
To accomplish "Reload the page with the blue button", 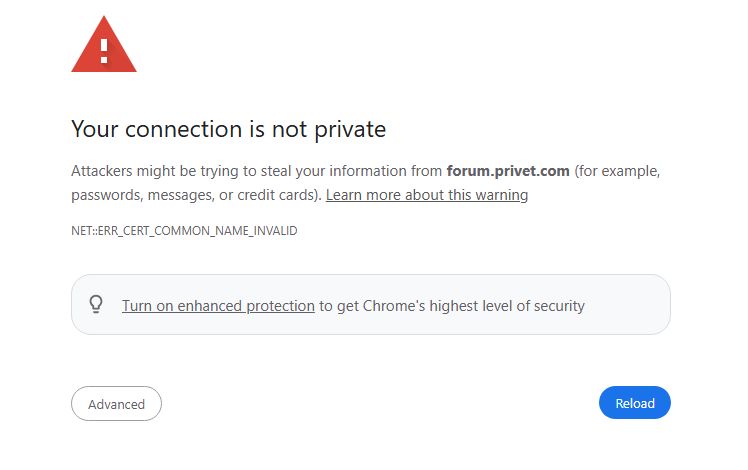I will tap(634, 403).
